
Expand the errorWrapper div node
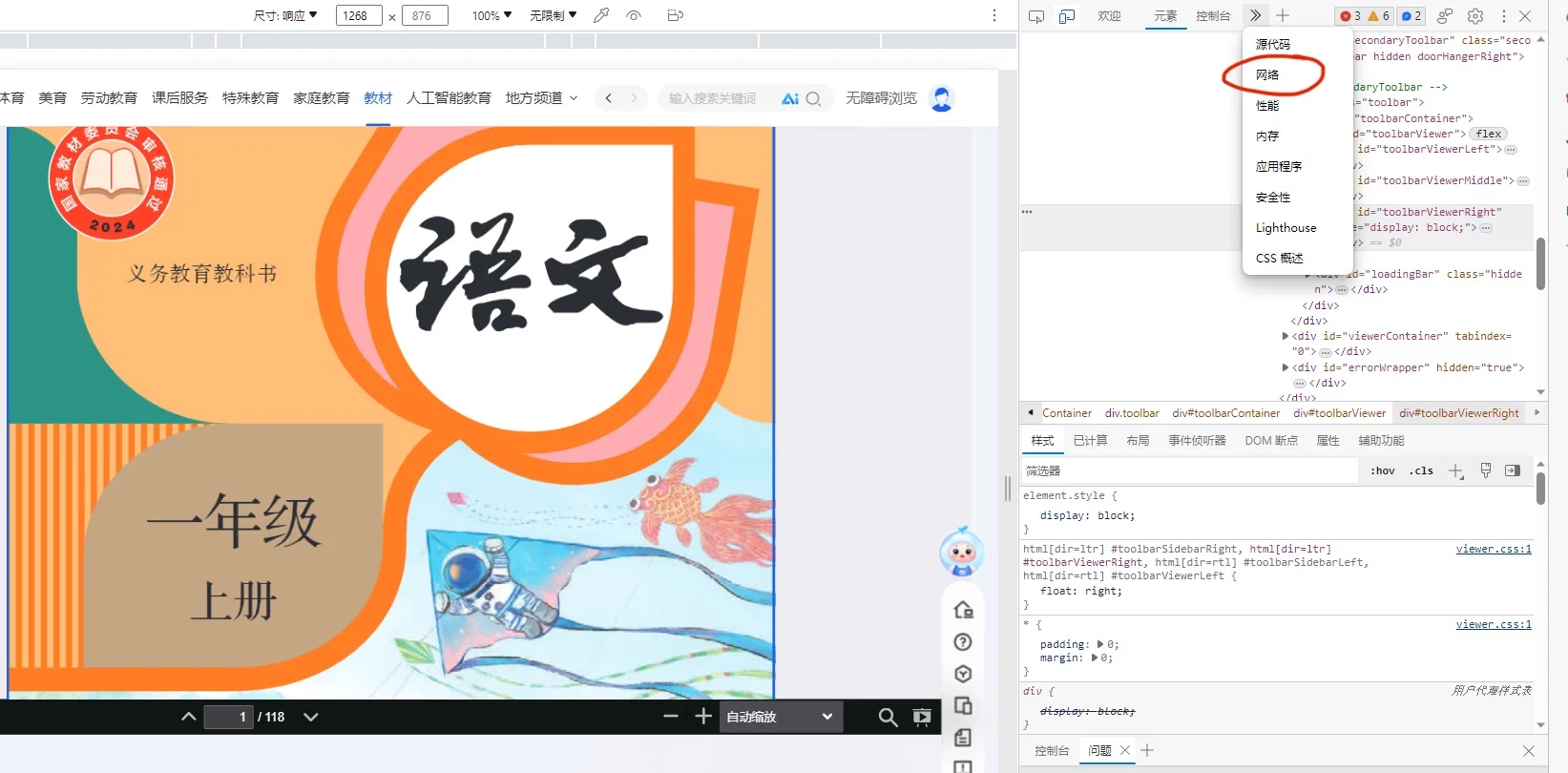click(x=1286, y=367)
